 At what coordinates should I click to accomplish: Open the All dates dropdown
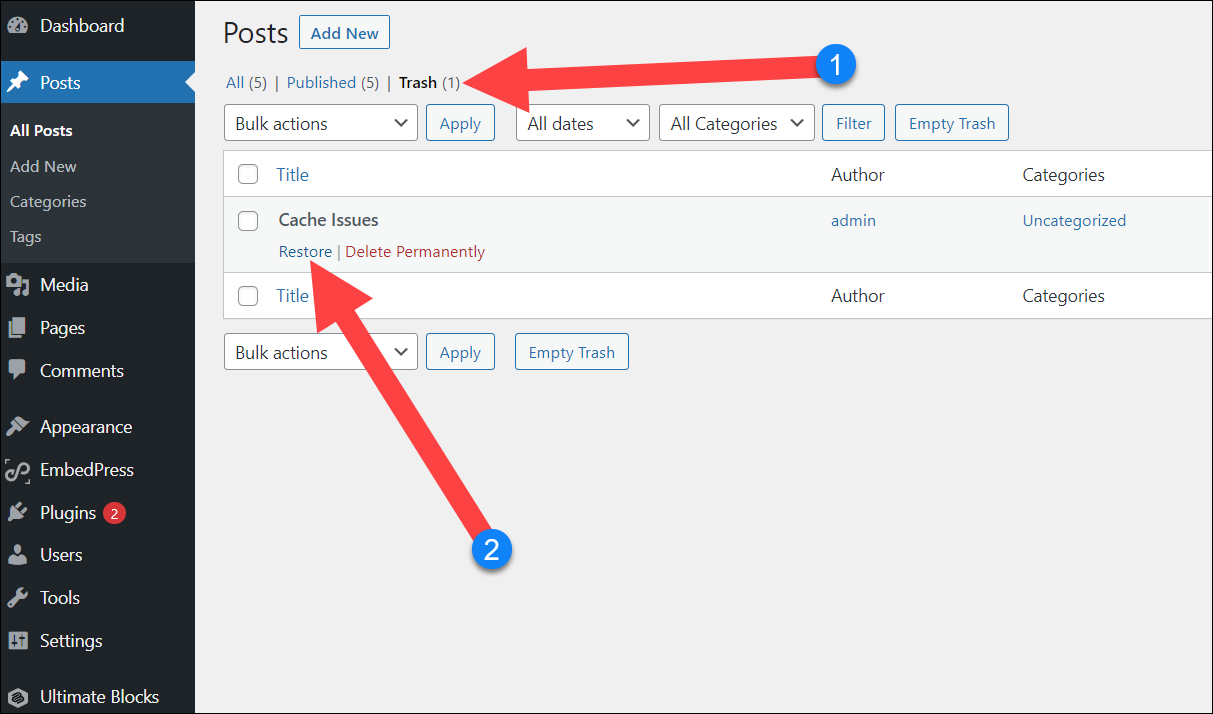(583, 124)
